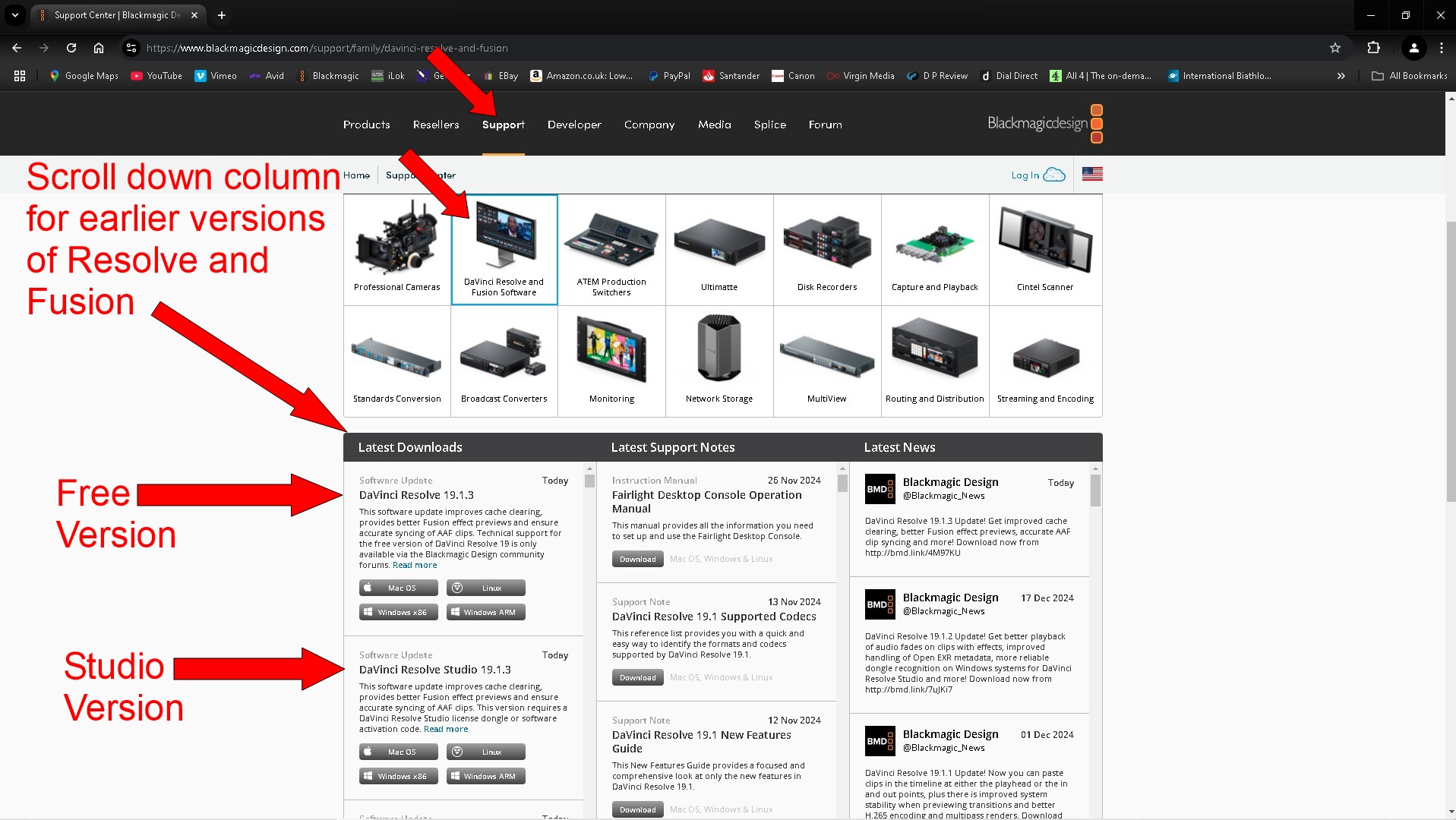Image resolution: width=1456 pixels, height=820 pixels.
Task: Open Google Maps bookmark
Action: click(84, 76)
